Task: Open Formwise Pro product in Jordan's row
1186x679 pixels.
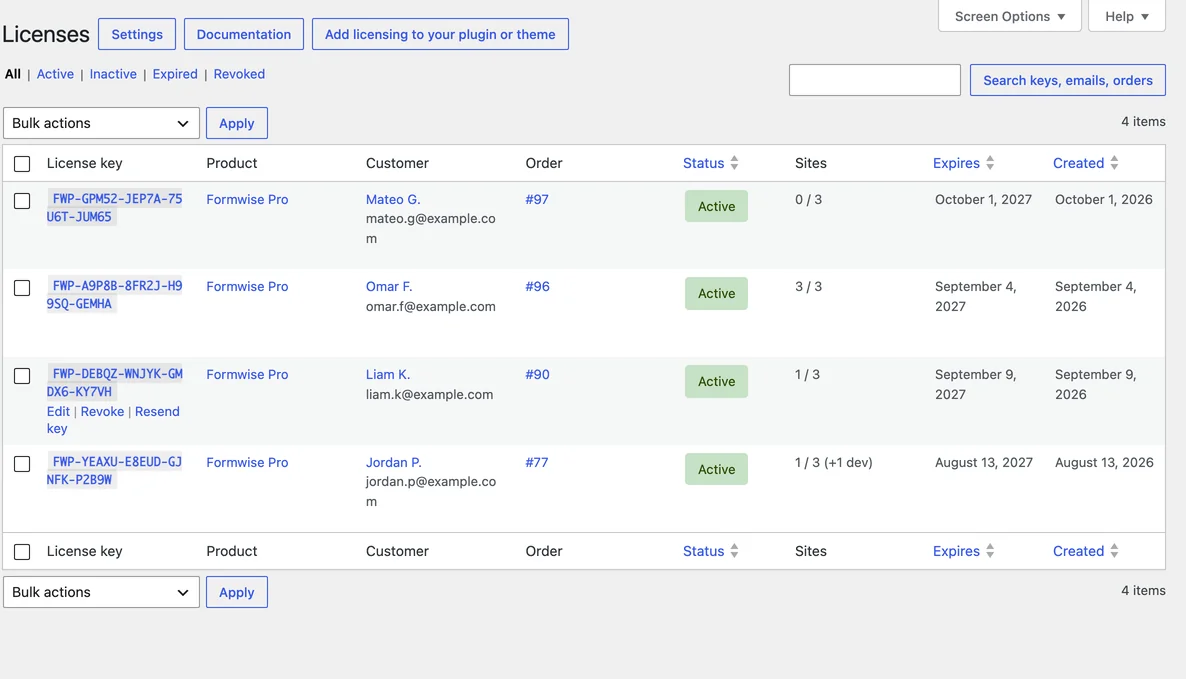Action: 247,462
